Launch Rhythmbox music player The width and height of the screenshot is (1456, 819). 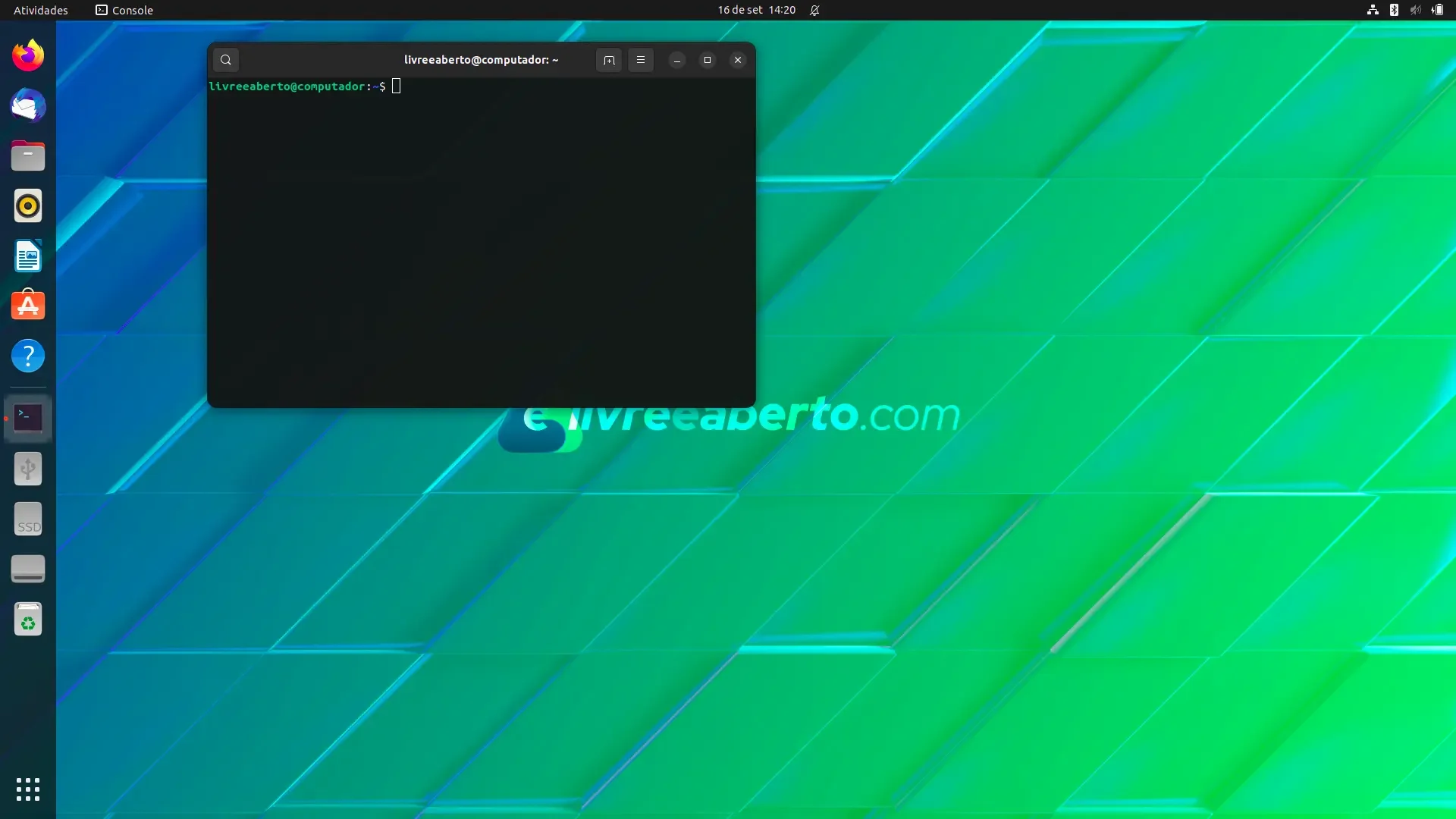pos(28,206)
